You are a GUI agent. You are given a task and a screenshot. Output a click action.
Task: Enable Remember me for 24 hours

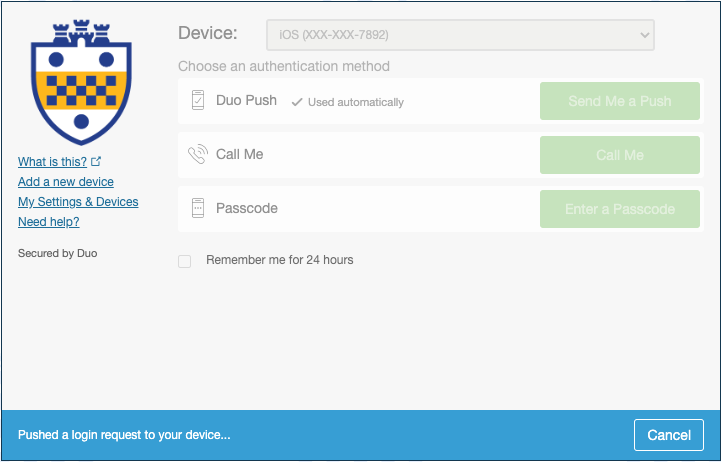tap(184, 261)
